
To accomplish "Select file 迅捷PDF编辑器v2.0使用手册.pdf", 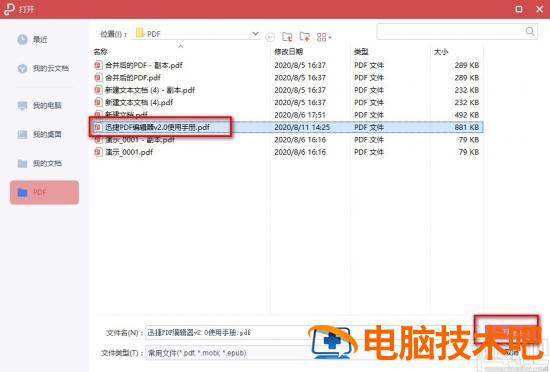I will [152, 127].
